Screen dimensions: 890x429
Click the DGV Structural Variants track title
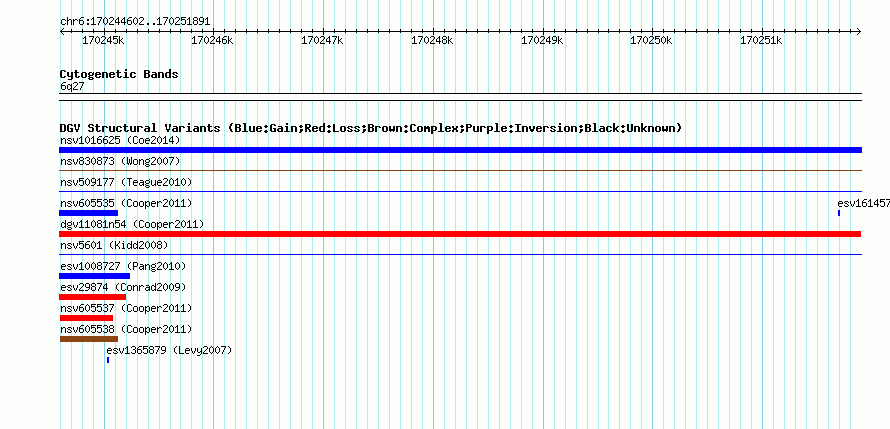(371, 128)
